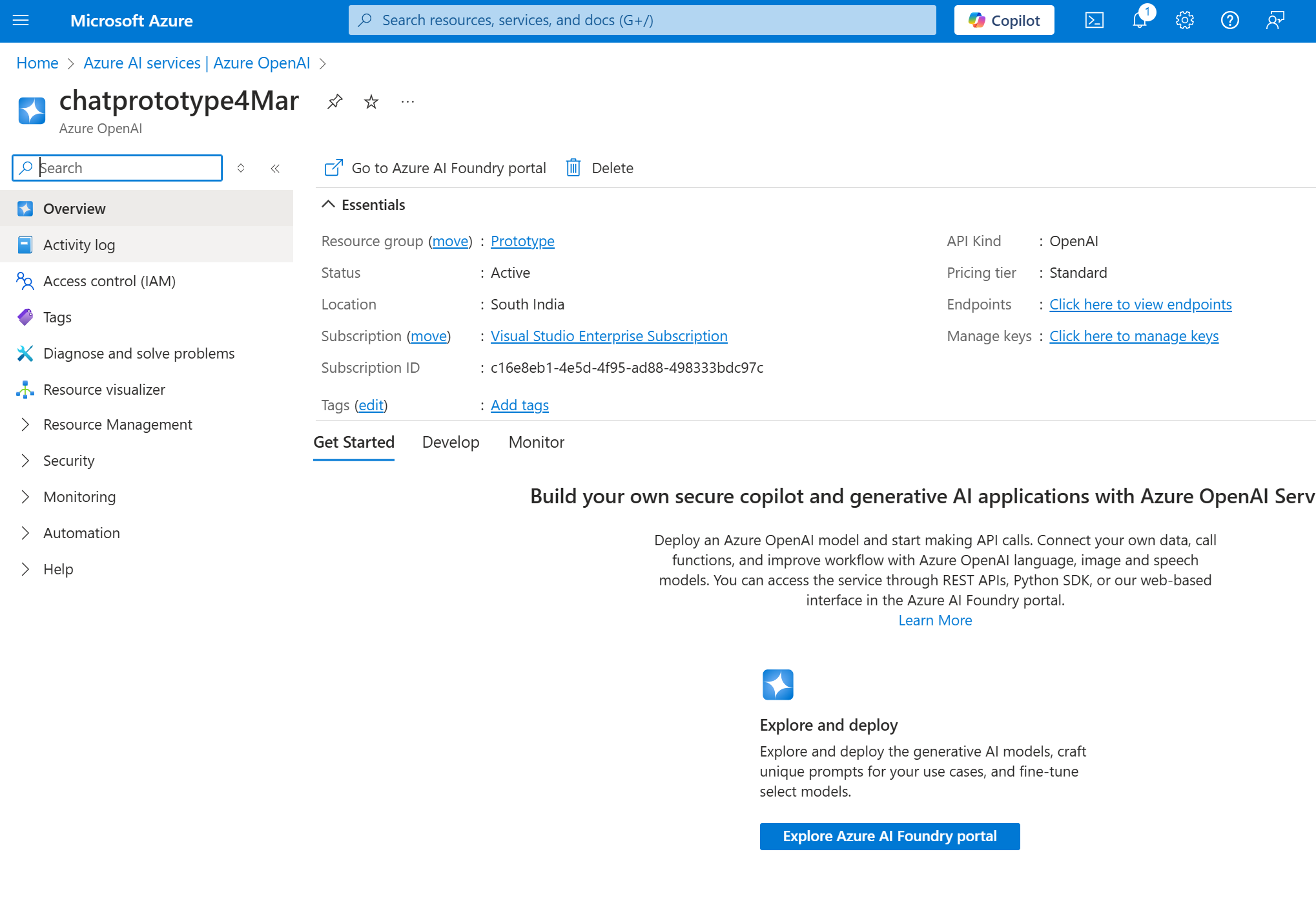
Task: Switch to the Monitor tab
Action: 536,442
